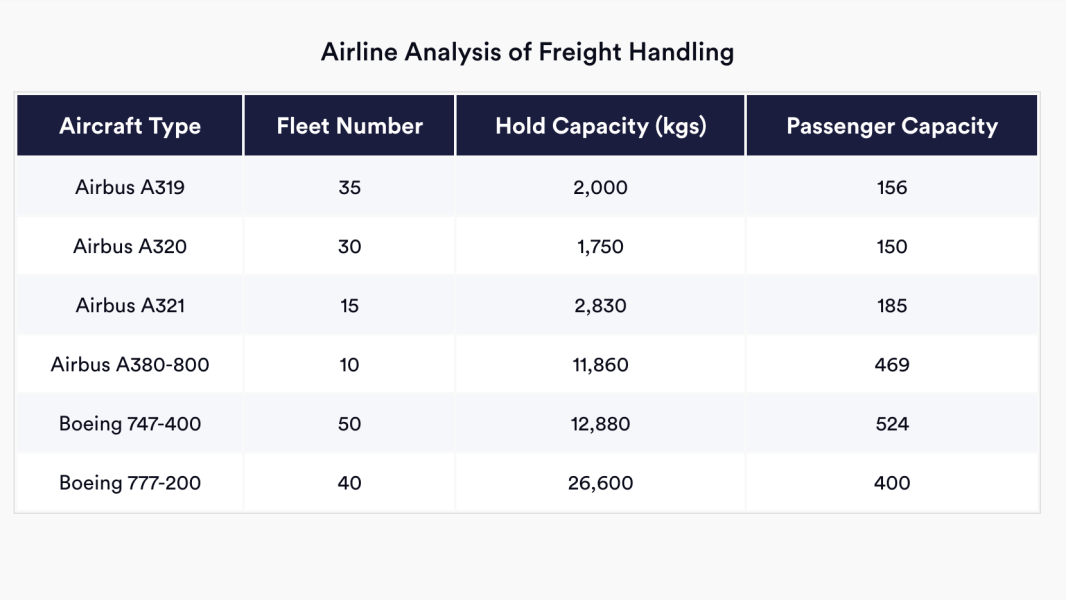
Task: Click the Airbus A320 cell
Action: pos(130,246)
